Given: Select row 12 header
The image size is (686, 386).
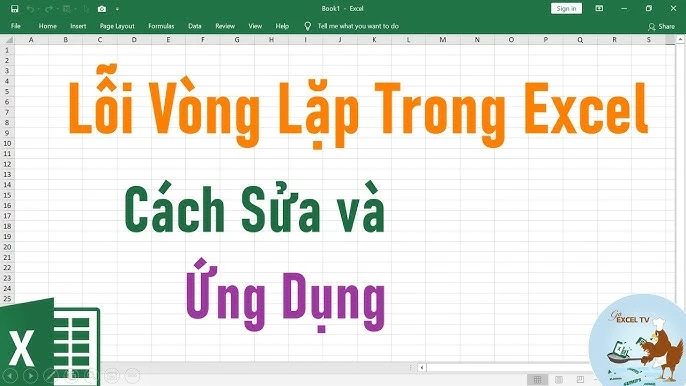Looking at the screenshot, I should pyautogui.click(x=7, y=164).
